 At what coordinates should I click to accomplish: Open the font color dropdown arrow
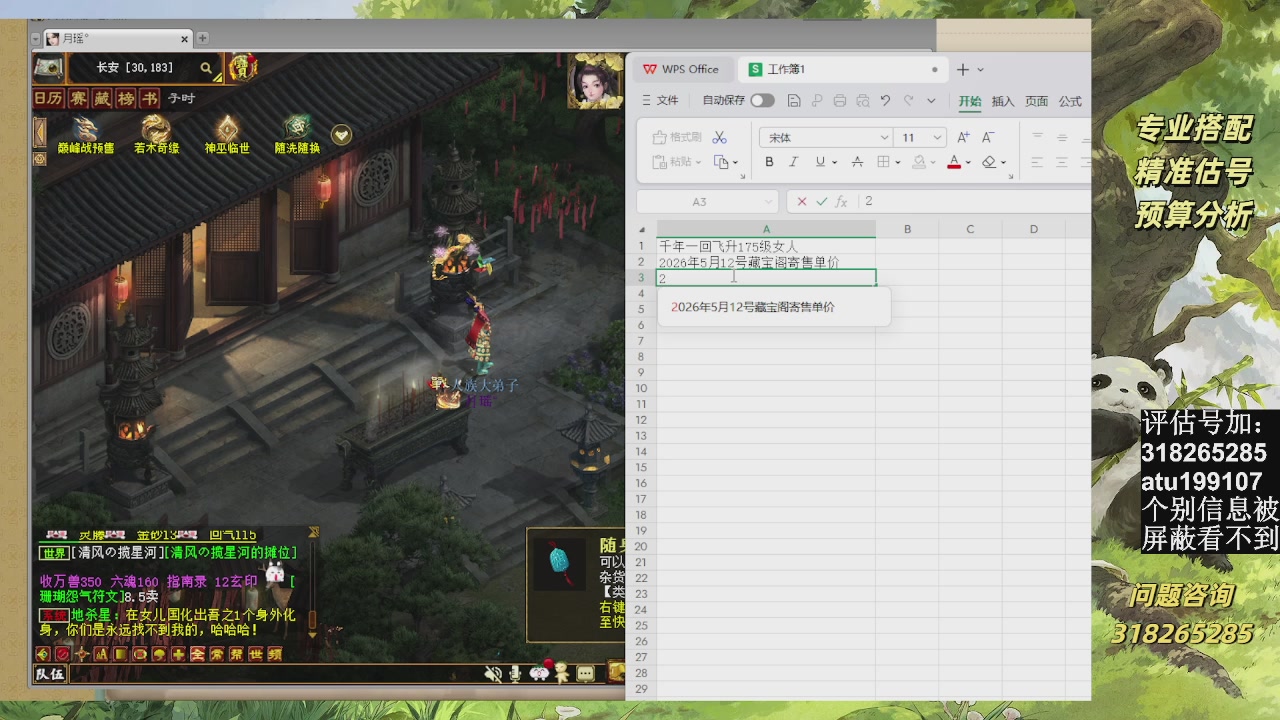coord(968,163)
